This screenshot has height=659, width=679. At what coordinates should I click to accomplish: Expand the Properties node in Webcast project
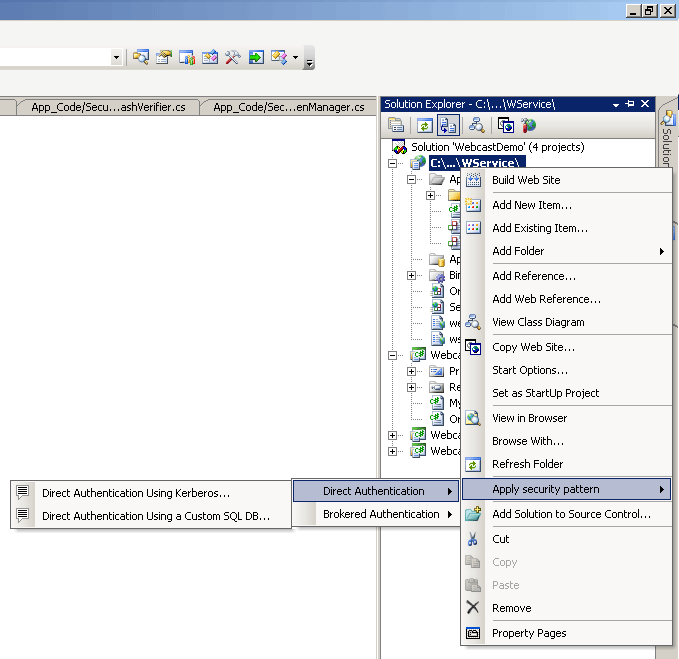point(411,371)
